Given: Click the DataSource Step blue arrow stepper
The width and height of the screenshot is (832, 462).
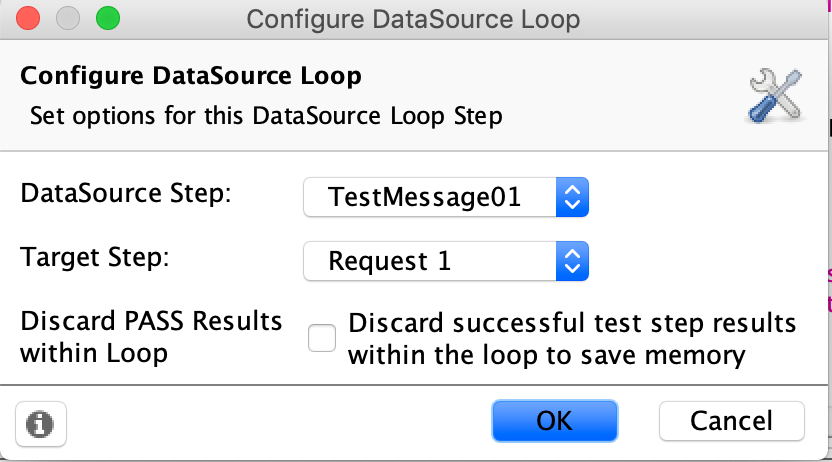Looking at the screenshot, I should (x=573, y=198).
